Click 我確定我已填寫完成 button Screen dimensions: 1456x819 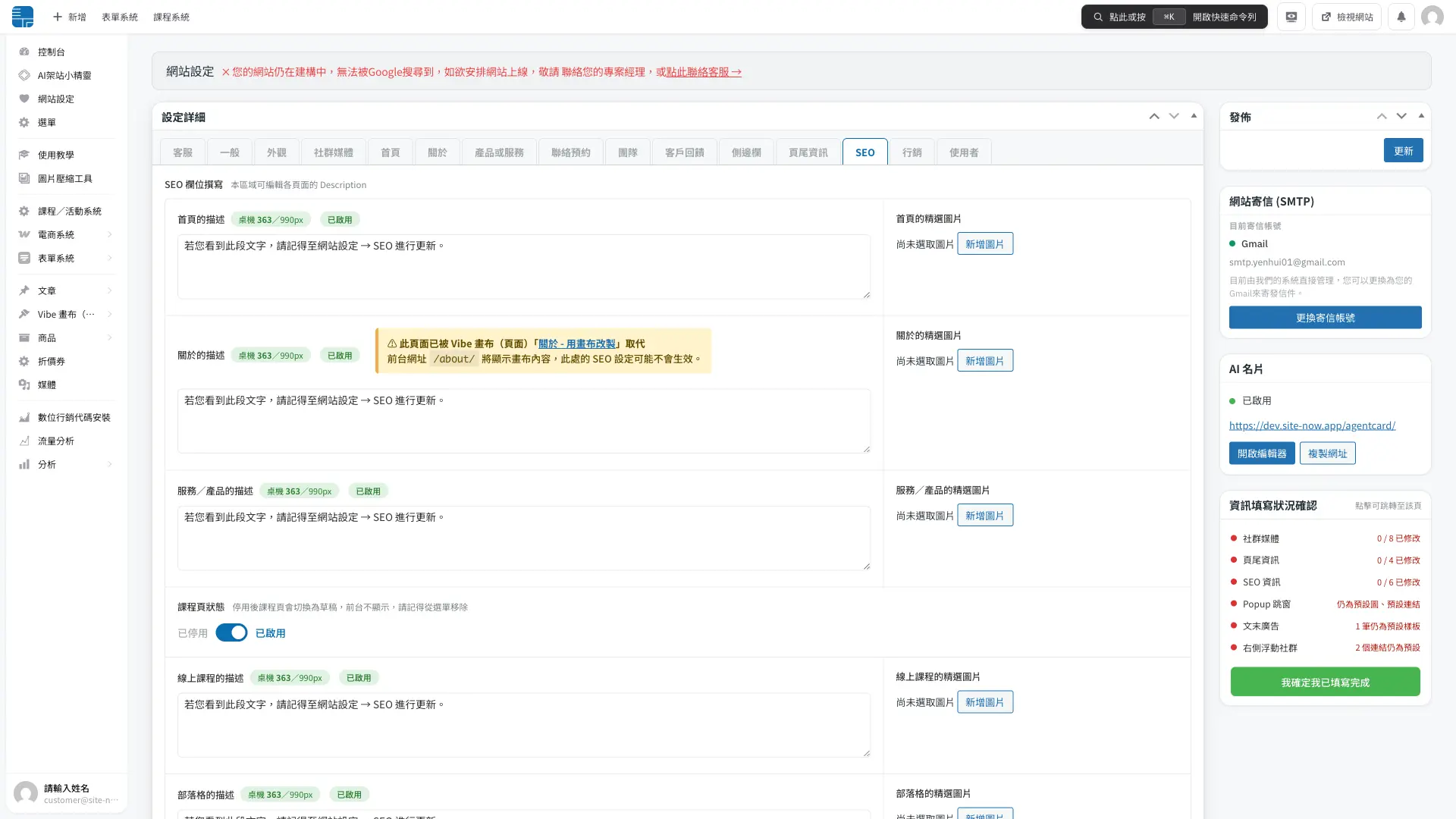tap(1325, 682)
